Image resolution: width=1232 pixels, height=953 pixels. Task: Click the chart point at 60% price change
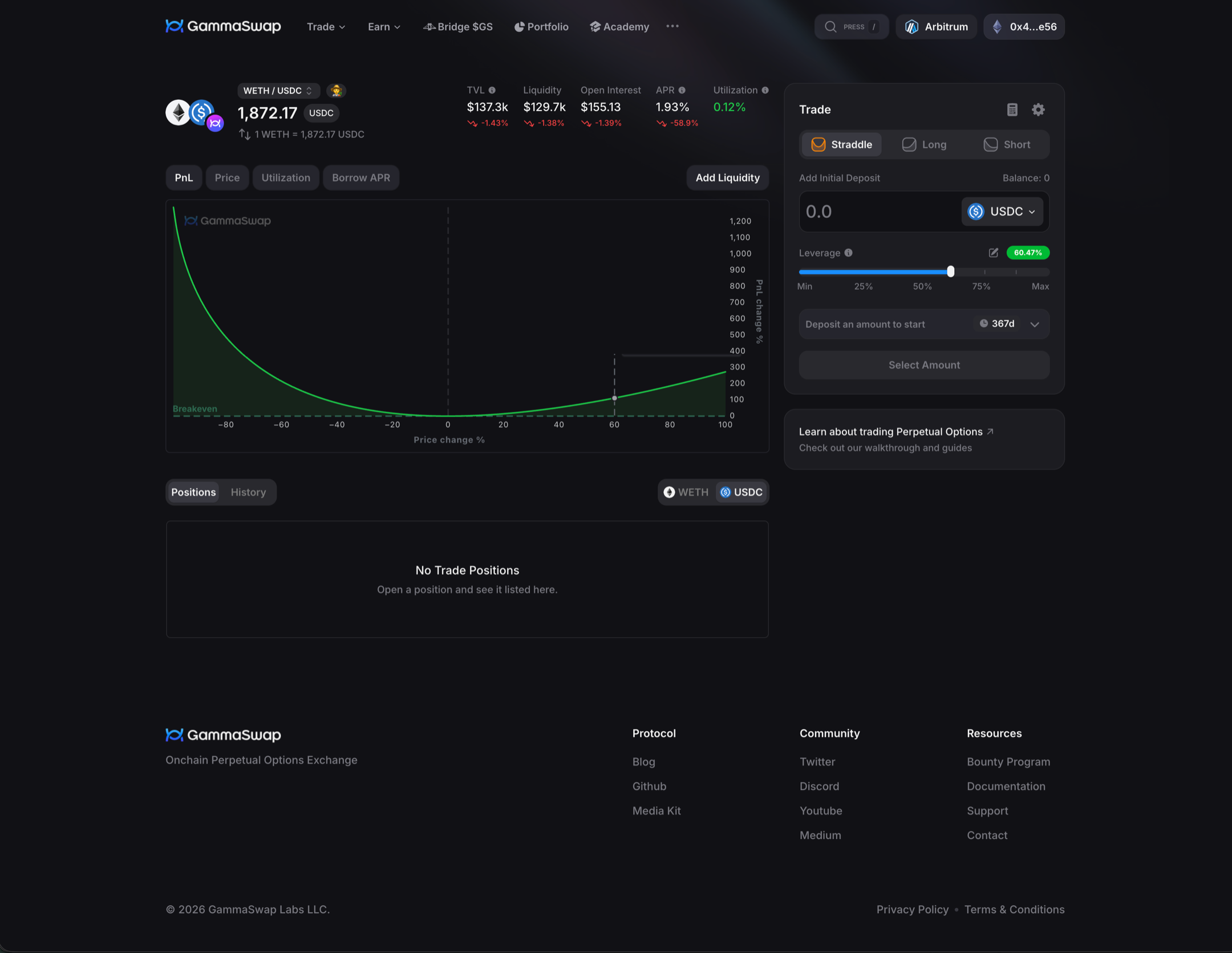tap(614, 398)
